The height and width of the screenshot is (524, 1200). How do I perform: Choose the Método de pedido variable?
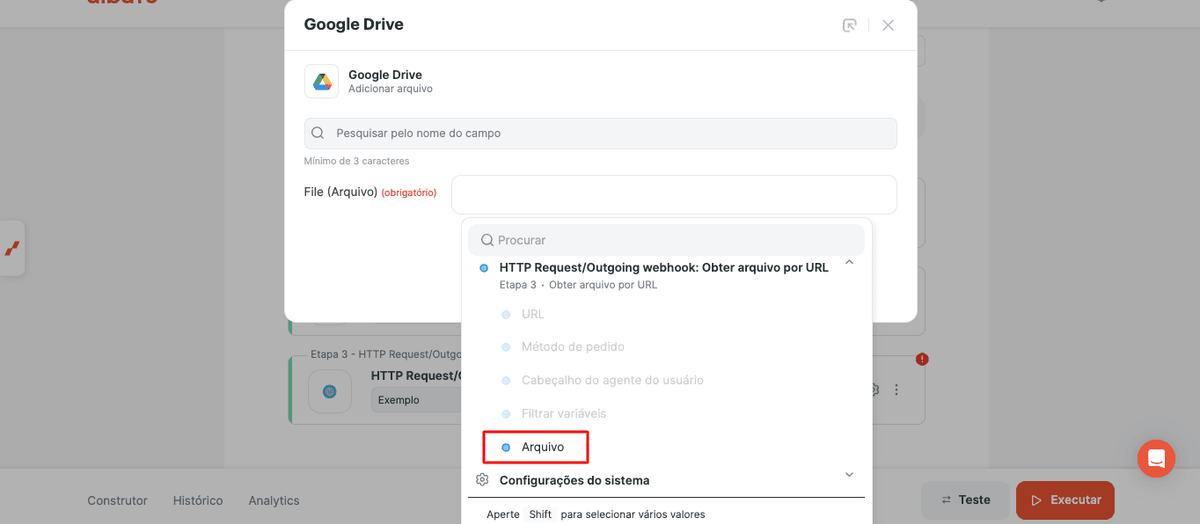click(x=573, y=347)
